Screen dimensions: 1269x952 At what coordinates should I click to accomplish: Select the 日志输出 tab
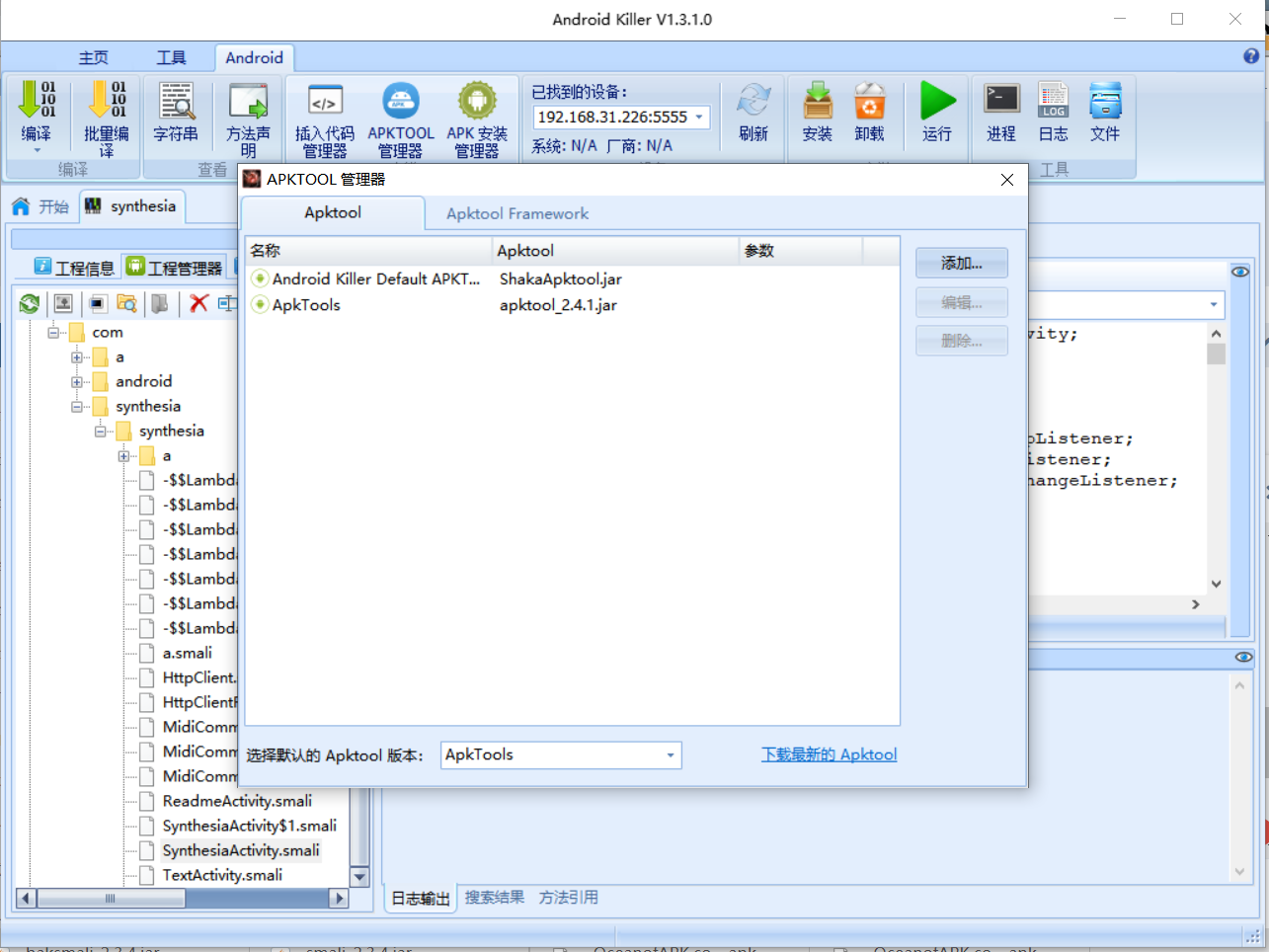pos(421,899)
